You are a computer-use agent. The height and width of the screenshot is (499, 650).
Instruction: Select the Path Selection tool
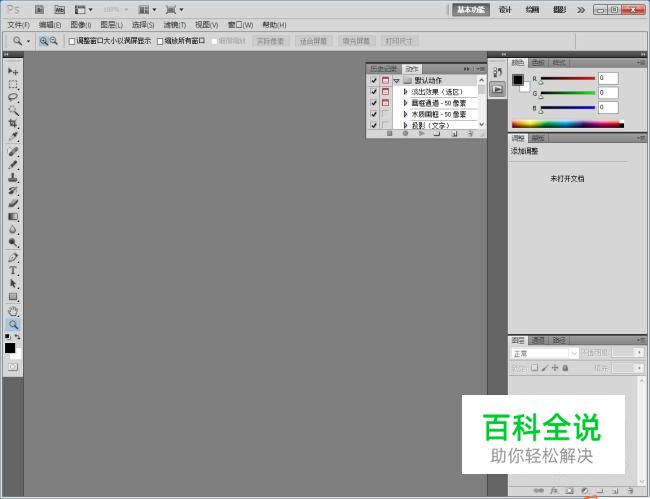click(x=12, y=283)
